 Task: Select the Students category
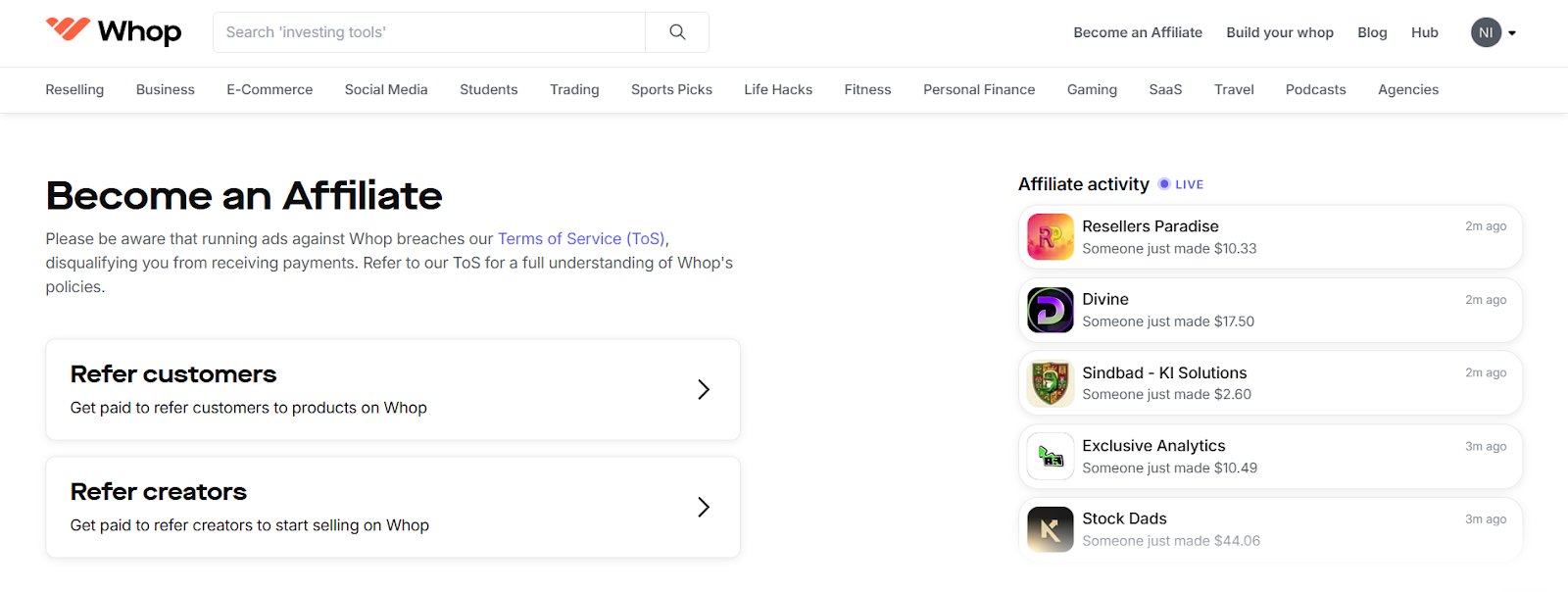tap(488, 89)
